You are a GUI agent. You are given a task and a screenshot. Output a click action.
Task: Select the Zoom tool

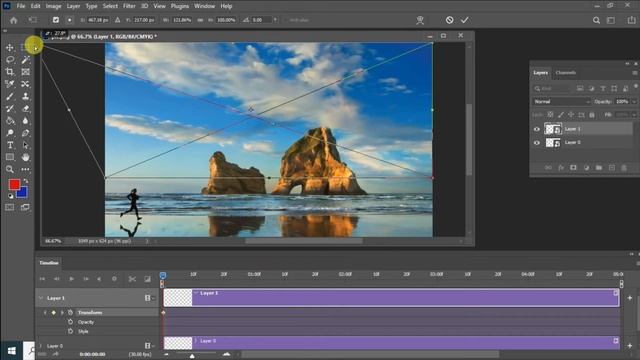pos(10,169)
